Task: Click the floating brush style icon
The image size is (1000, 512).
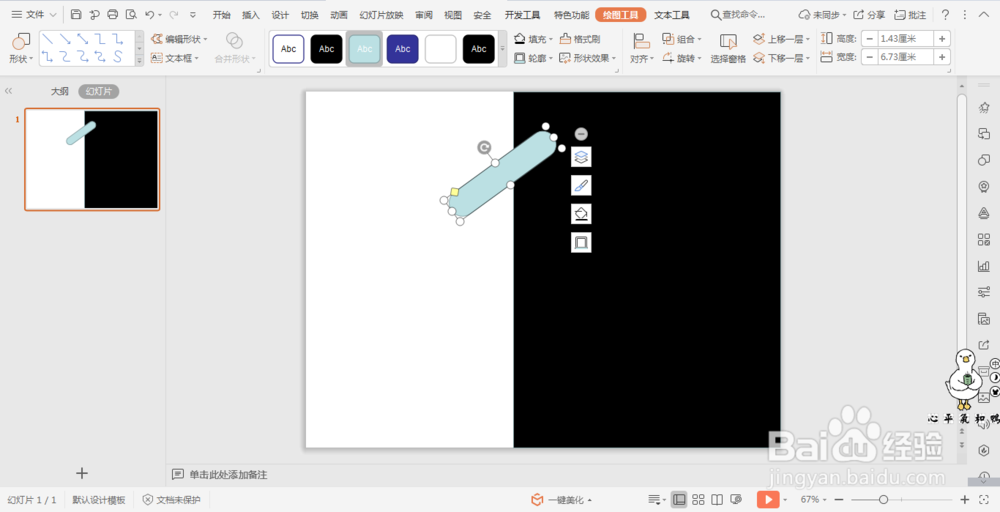Action: pyautogui.click(x=581, y=186)
